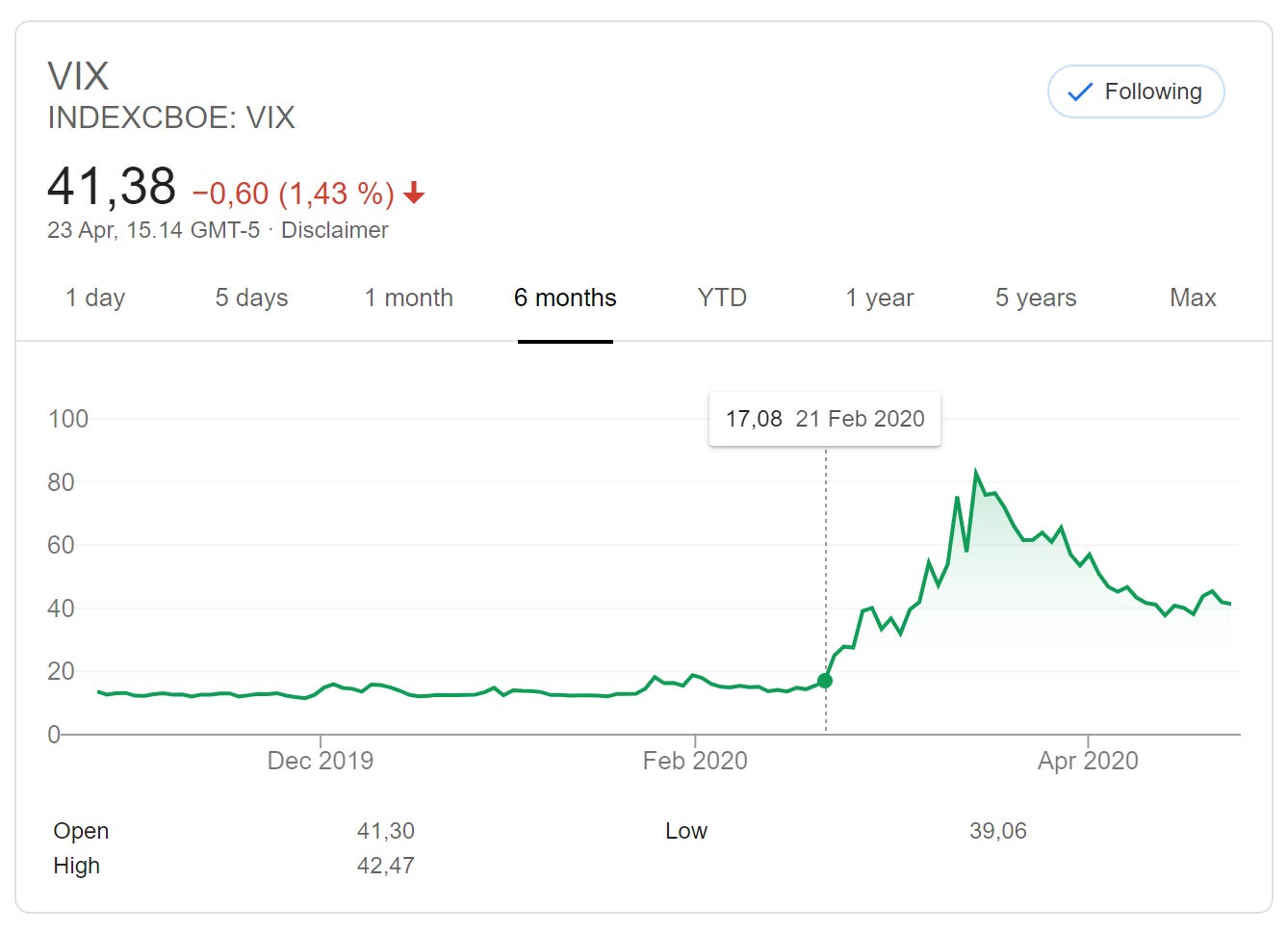Select the 6 months tab
The image size is (1288, 933).
click(x=565, y=298)
